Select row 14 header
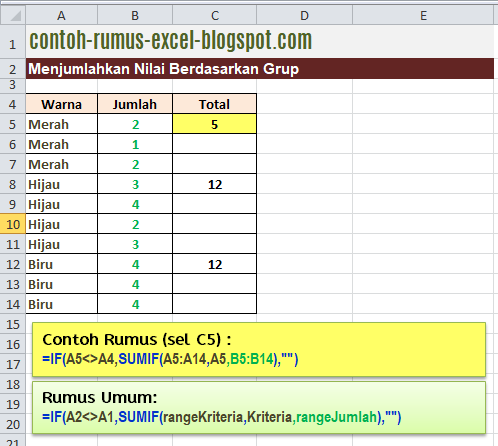The image size is (498, 446). tap(13, 304)
